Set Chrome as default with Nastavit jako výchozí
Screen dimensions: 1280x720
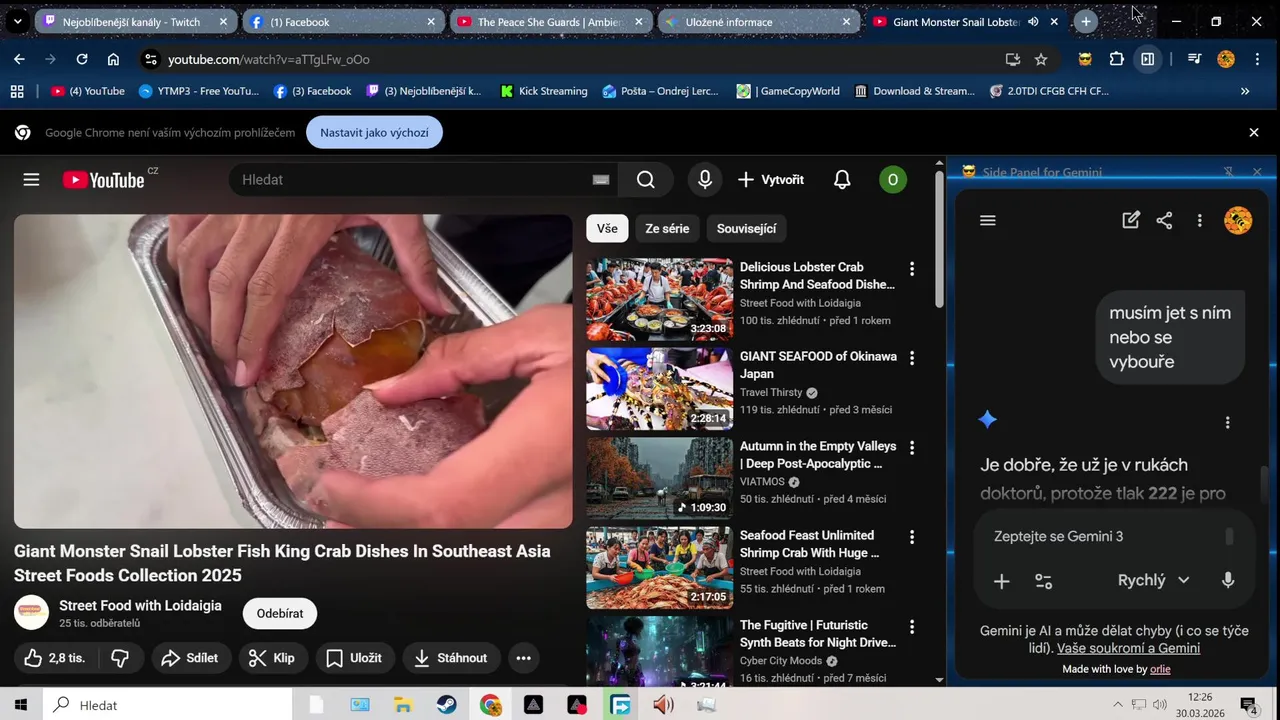(374, 132)
